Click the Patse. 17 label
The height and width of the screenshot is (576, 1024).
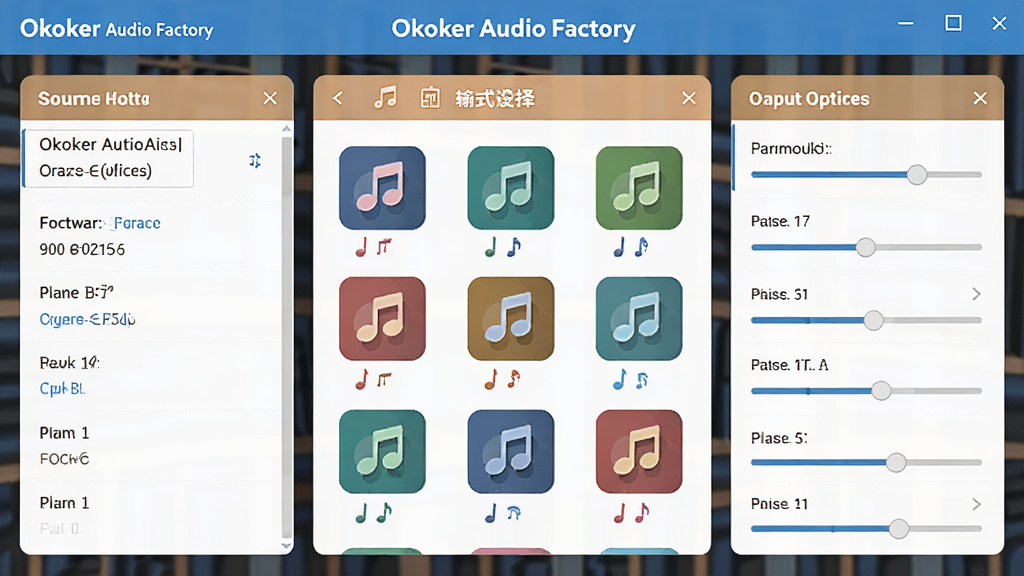point(780,221)
